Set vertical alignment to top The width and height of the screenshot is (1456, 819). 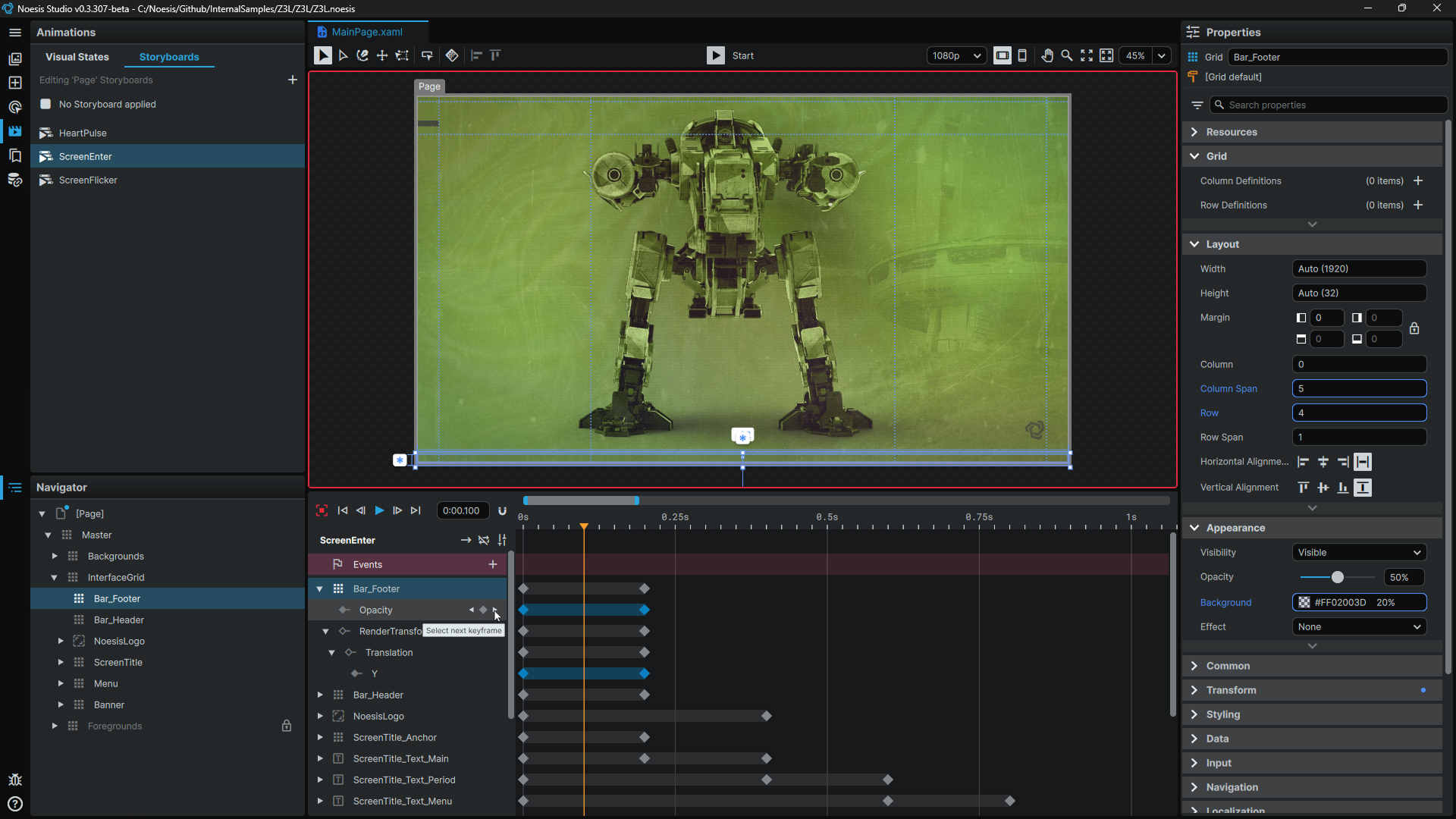click(x=1304, y=488)
